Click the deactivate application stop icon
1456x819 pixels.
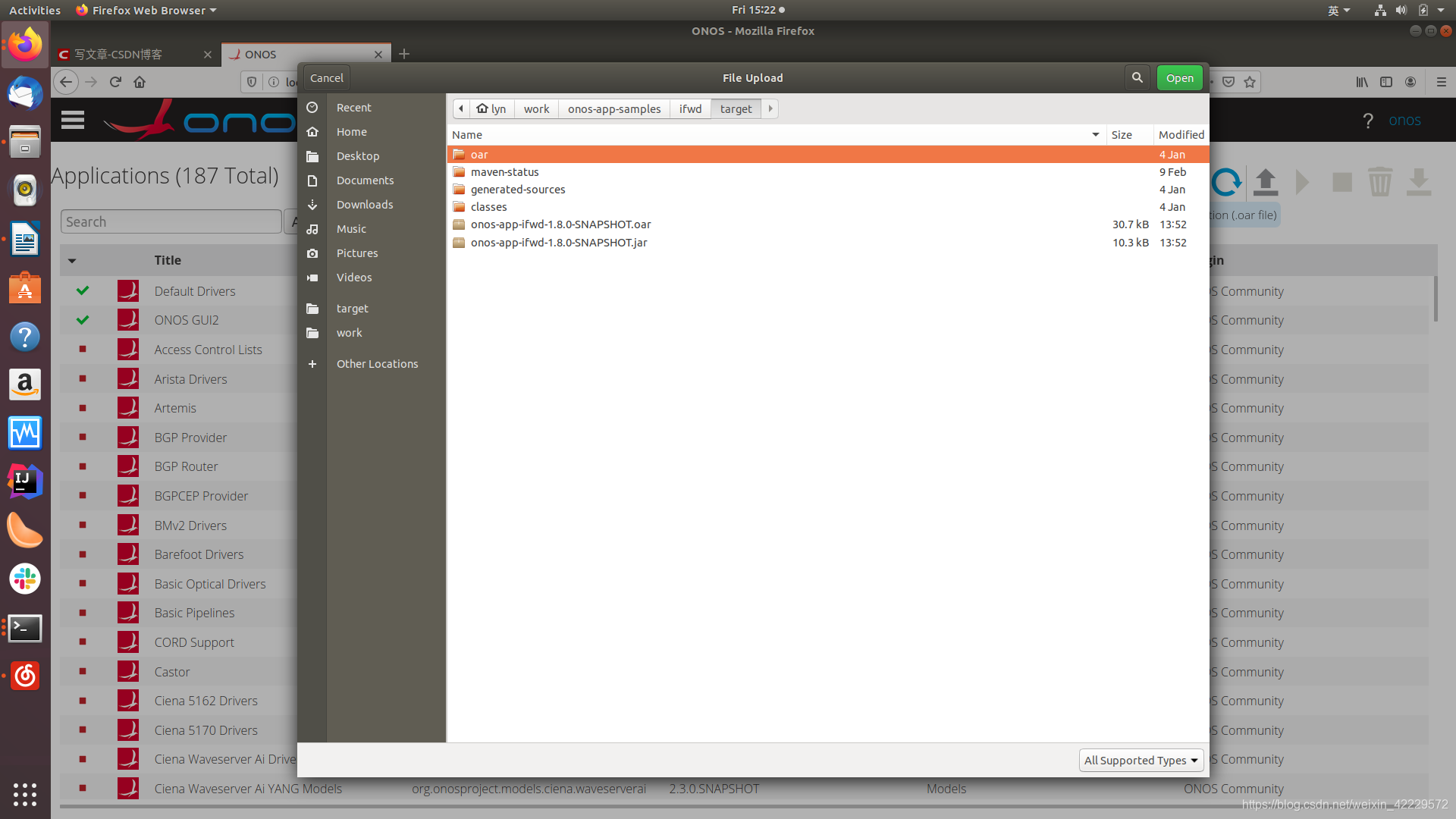pos(1342,182)
